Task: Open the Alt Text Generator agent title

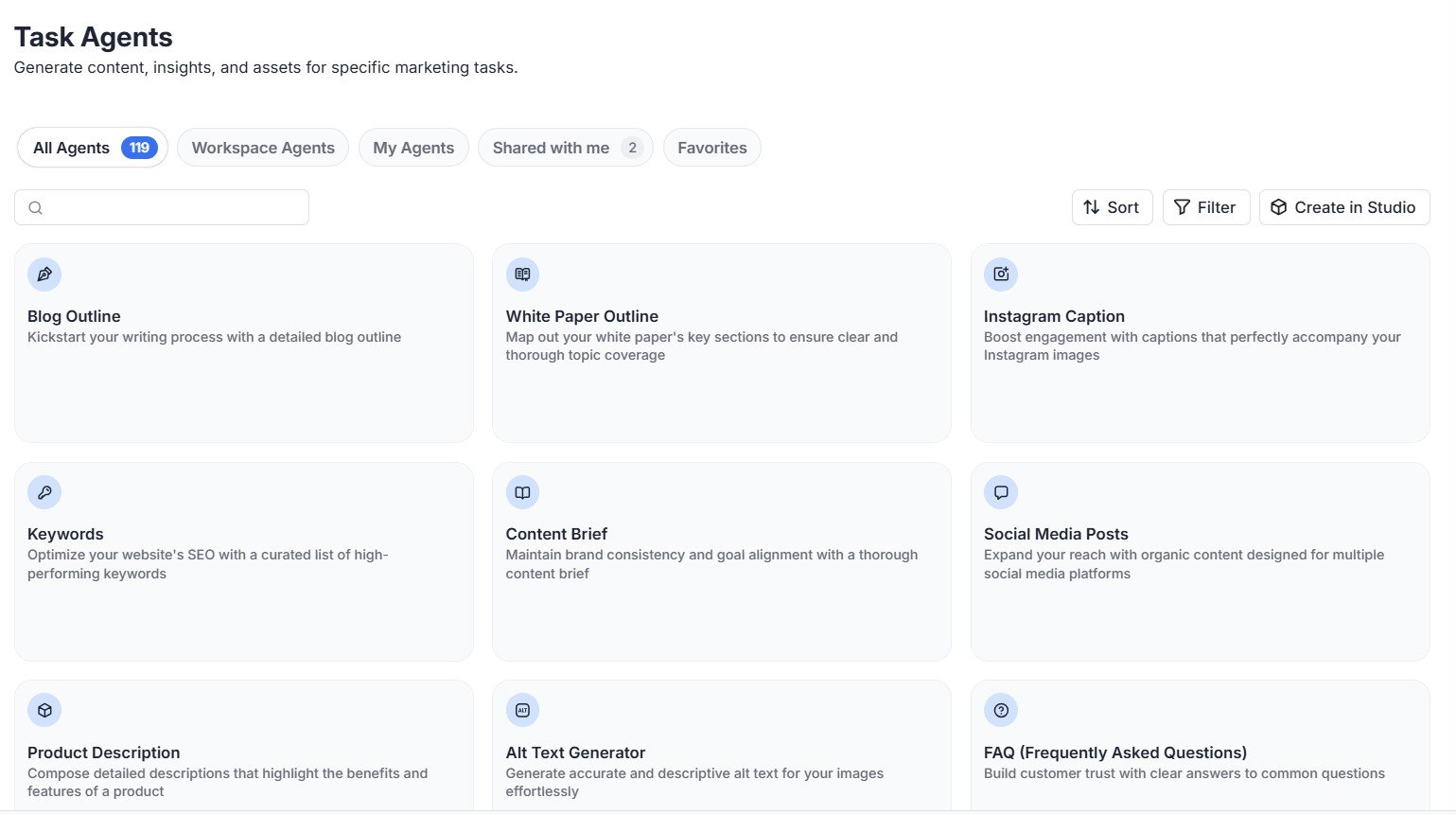Action: pyautogui.click(x=575, y=753)
